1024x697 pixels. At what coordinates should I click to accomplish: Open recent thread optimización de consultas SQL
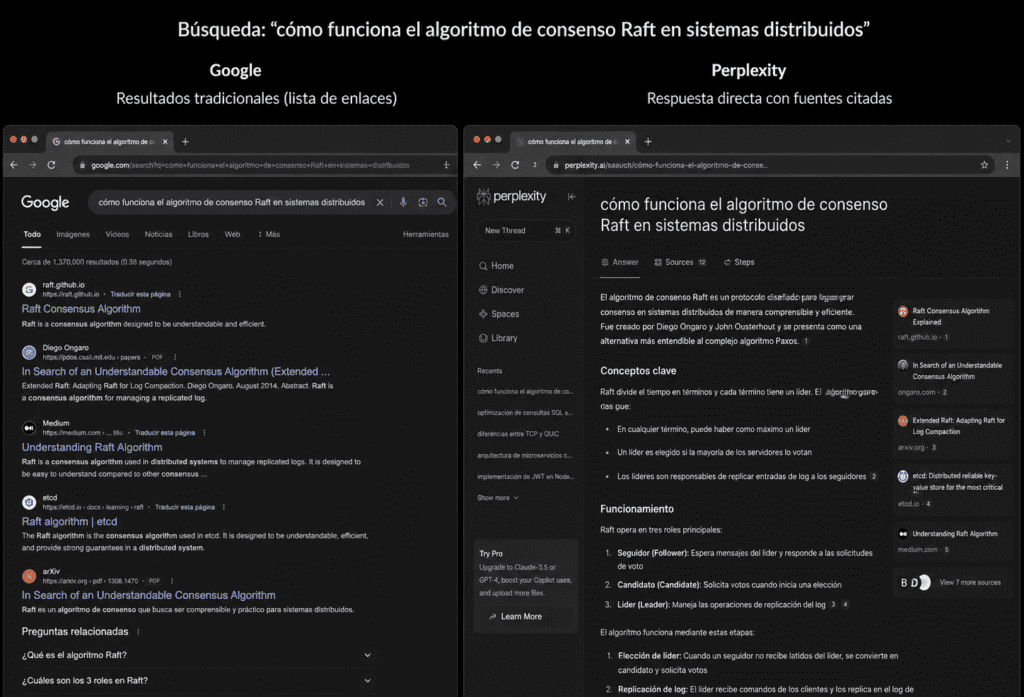tap(524, 413)
